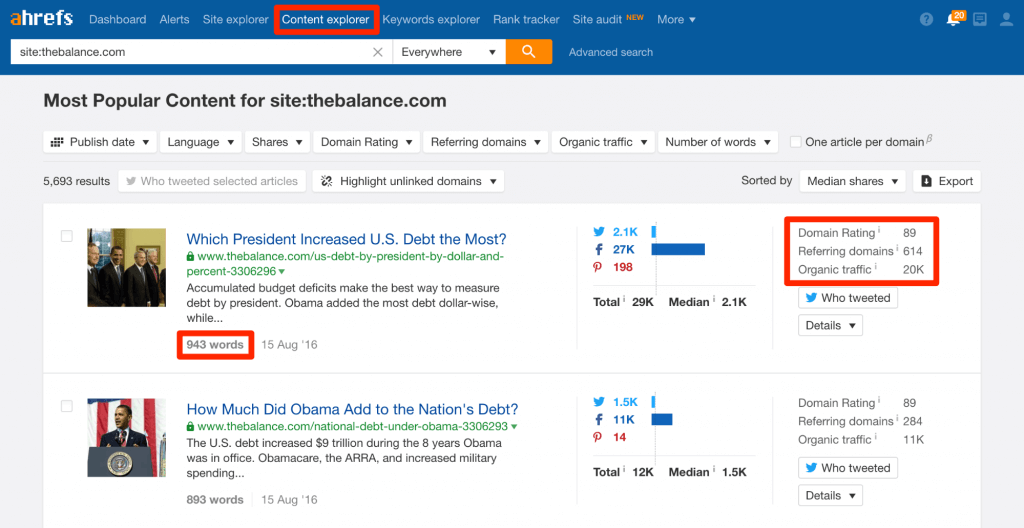Click the 11K Facebook shares bar
Image resolution: width=1024 pixels, height=528 pixels.
[662, 420]
